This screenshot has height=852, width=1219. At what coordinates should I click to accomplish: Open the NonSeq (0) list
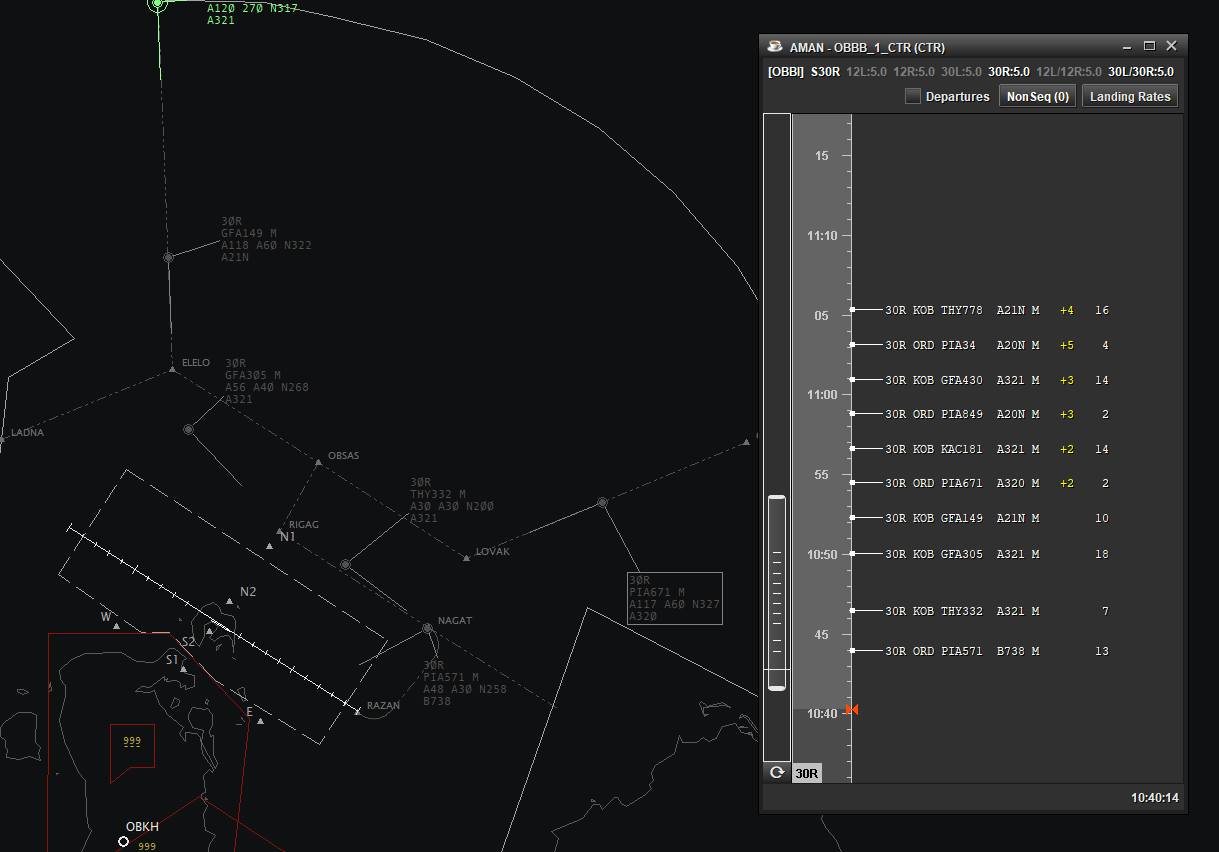1037,97
